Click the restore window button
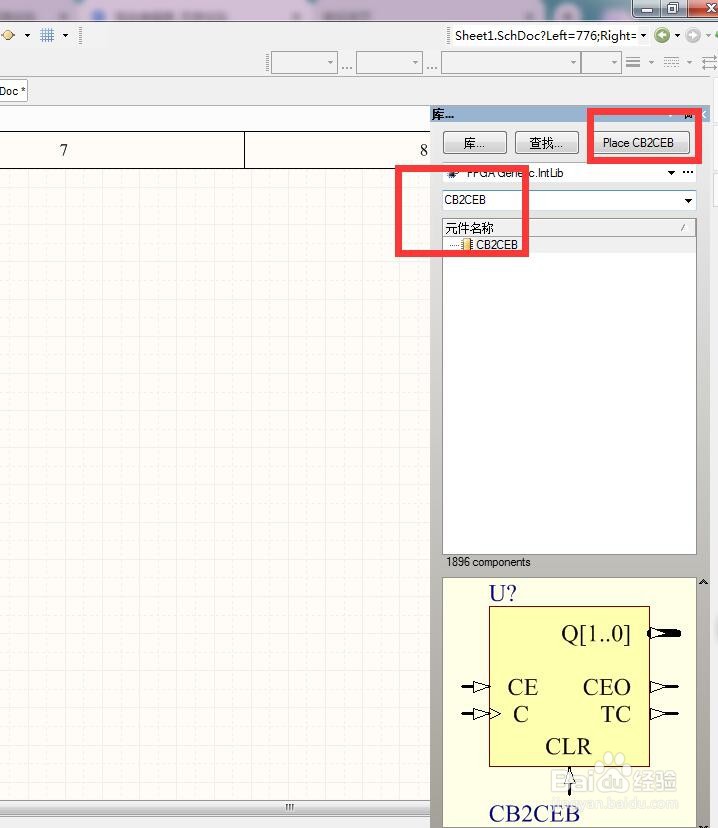Screen dimensions: 718x828 click(673, 8)
